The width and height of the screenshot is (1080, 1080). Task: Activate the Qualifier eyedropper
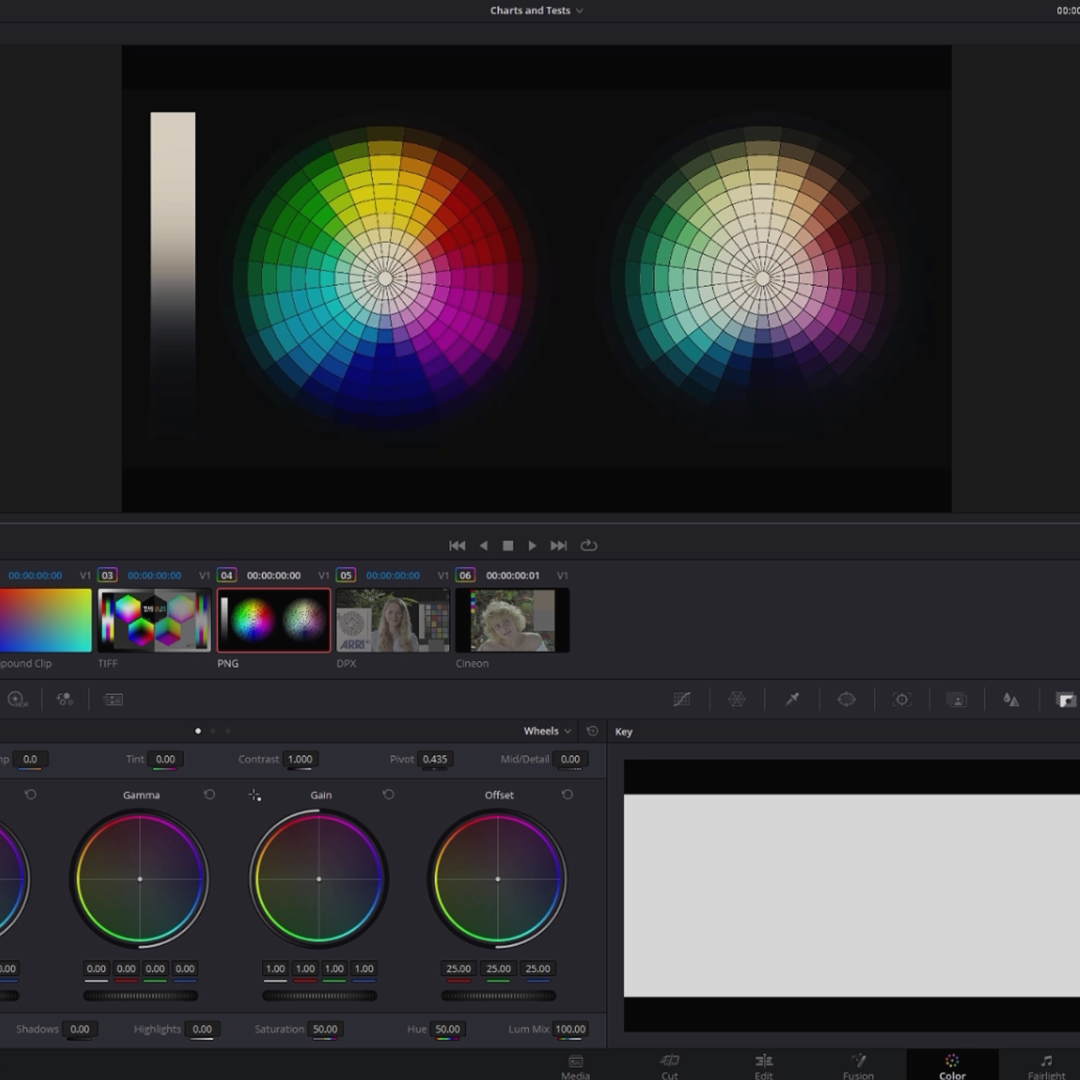(x=792, y=699)
